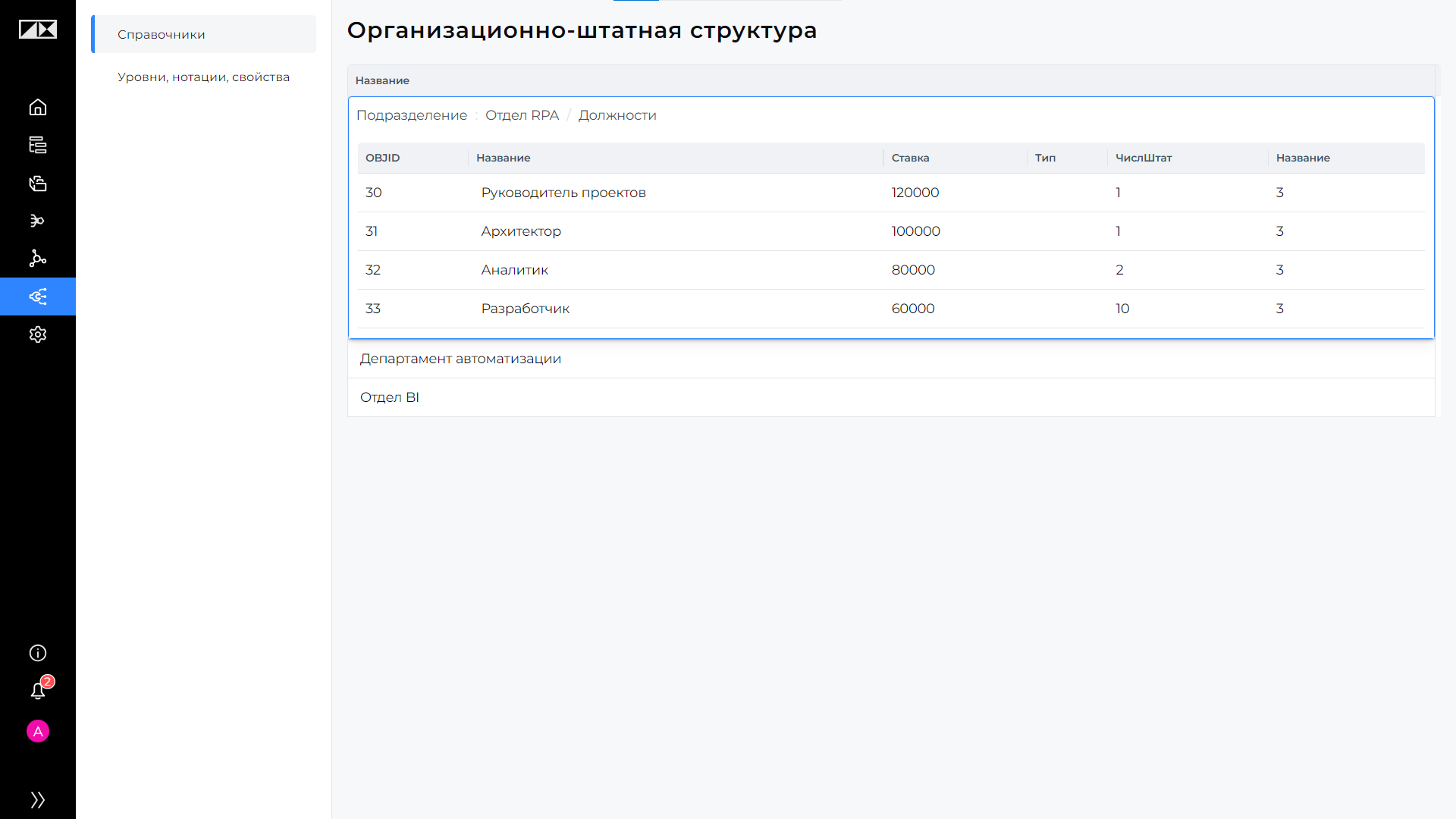1456x819 pixels.
Task: Select the Разработчик cell
Action: coord(525,309)
